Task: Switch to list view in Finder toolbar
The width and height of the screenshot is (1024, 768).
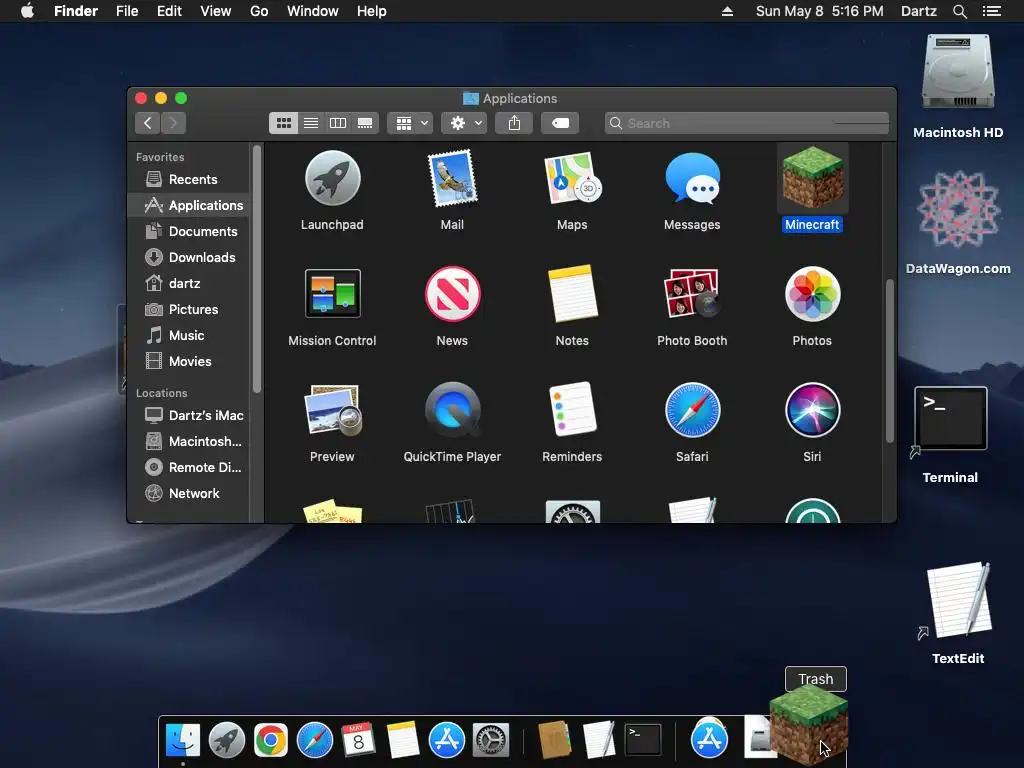Action: click(311, 123)
